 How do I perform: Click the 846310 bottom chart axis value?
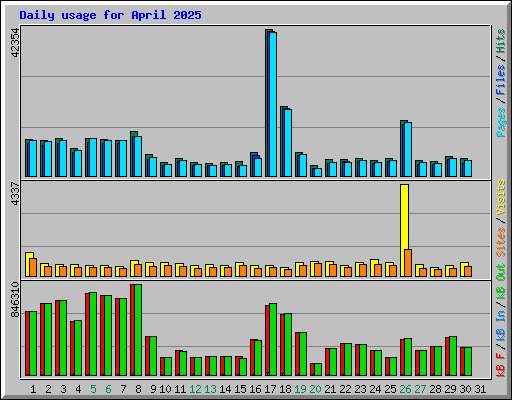click(15, 300)
